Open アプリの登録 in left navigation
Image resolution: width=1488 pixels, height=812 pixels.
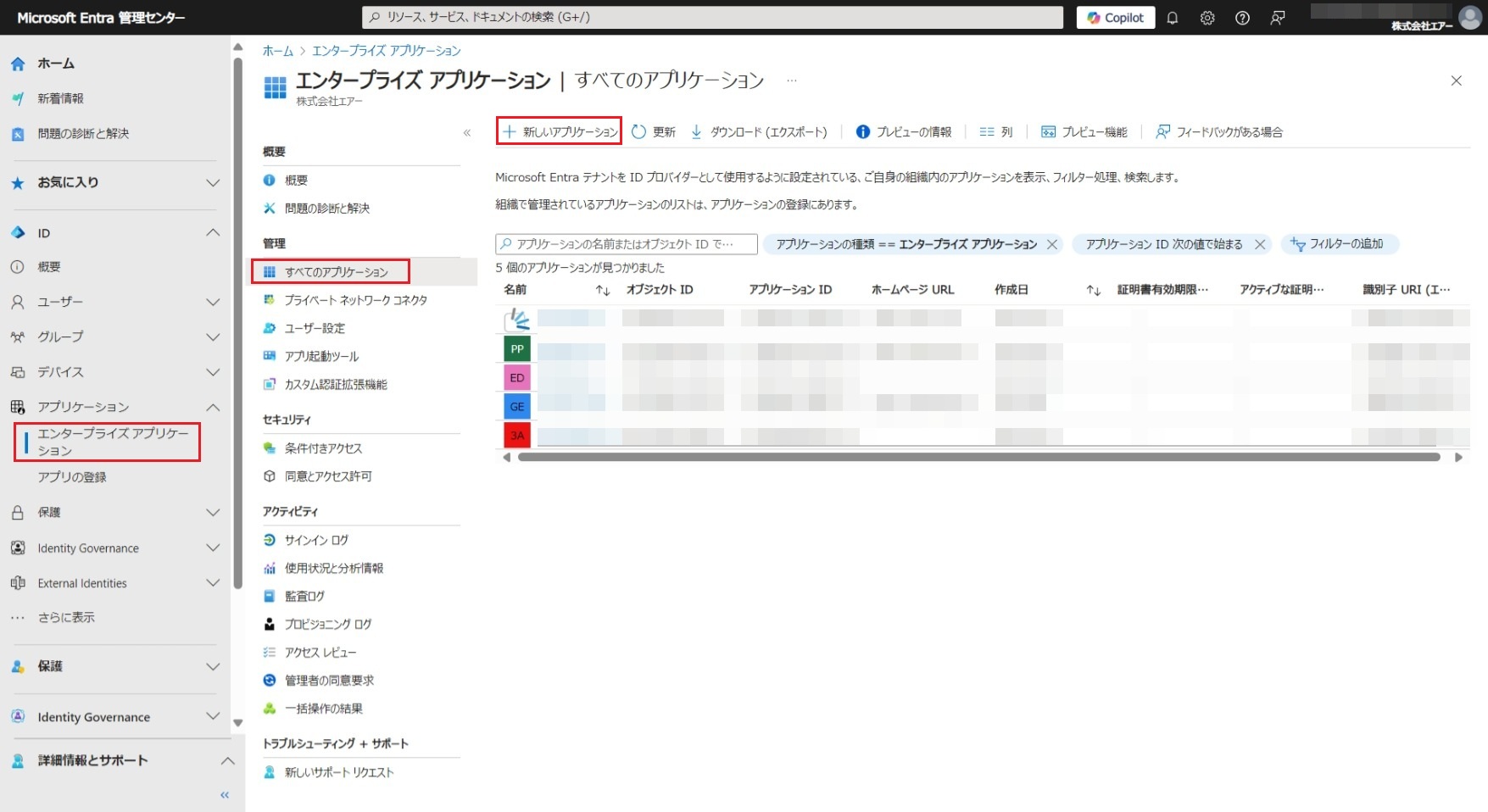(x=72, y=477)
